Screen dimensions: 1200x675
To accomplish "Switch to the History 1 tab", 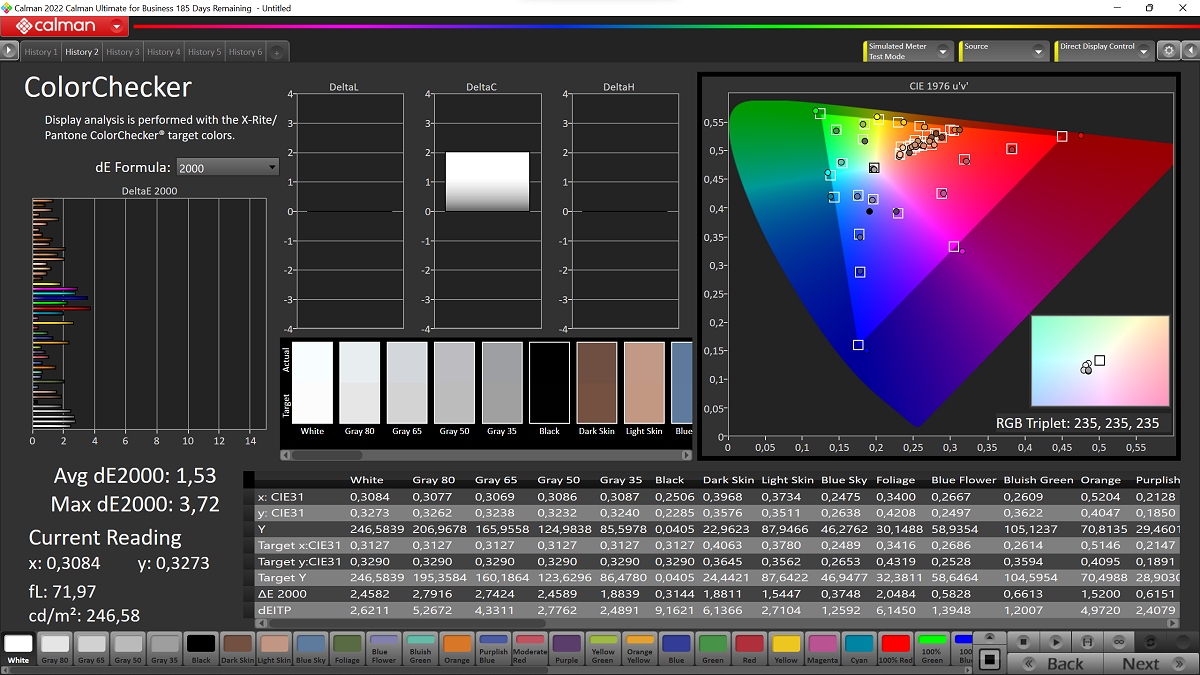I will pyautogui.click(x=40, y=52).
